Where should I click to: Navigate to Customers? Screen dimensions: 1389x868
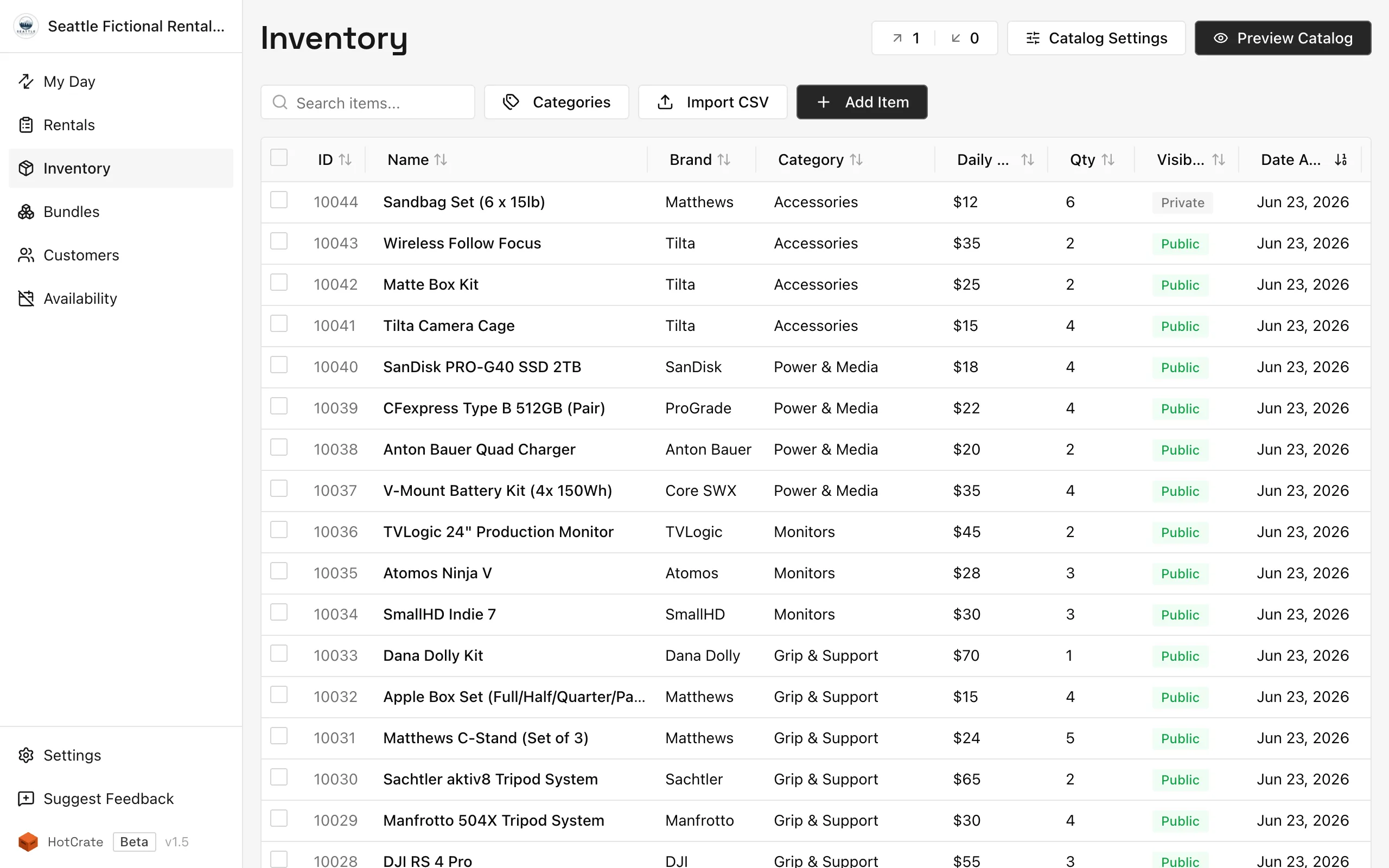(x=121, y=255)
